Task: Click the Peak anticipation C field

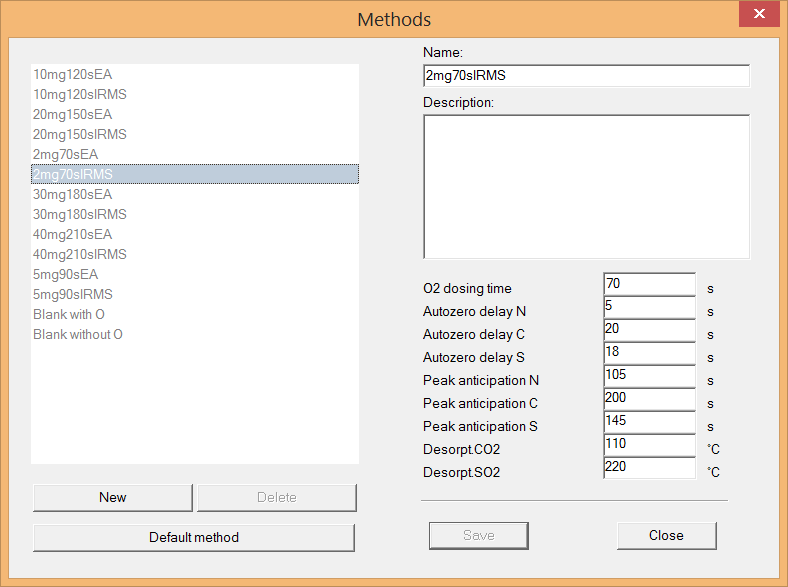Action: tap(649, 401)
